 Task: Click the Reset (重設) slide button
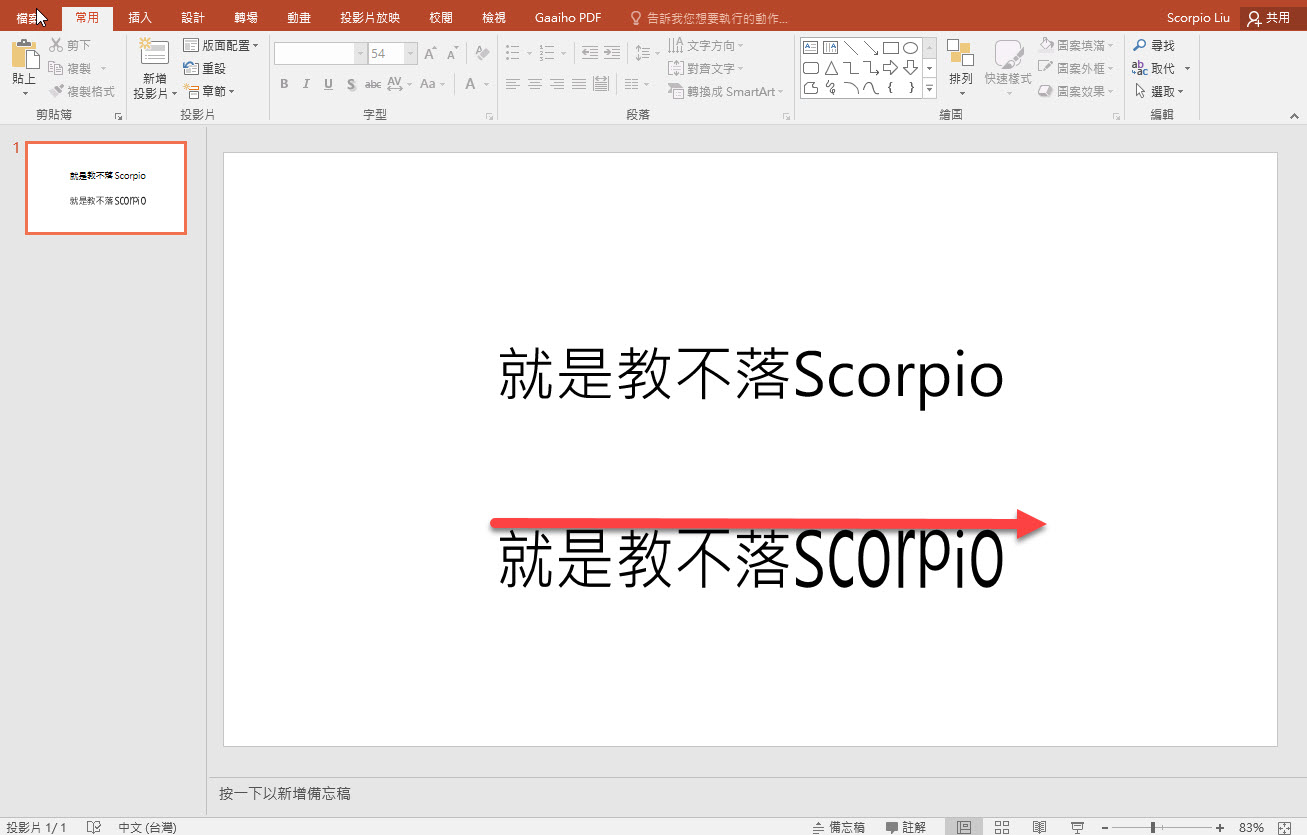(205, 68)
